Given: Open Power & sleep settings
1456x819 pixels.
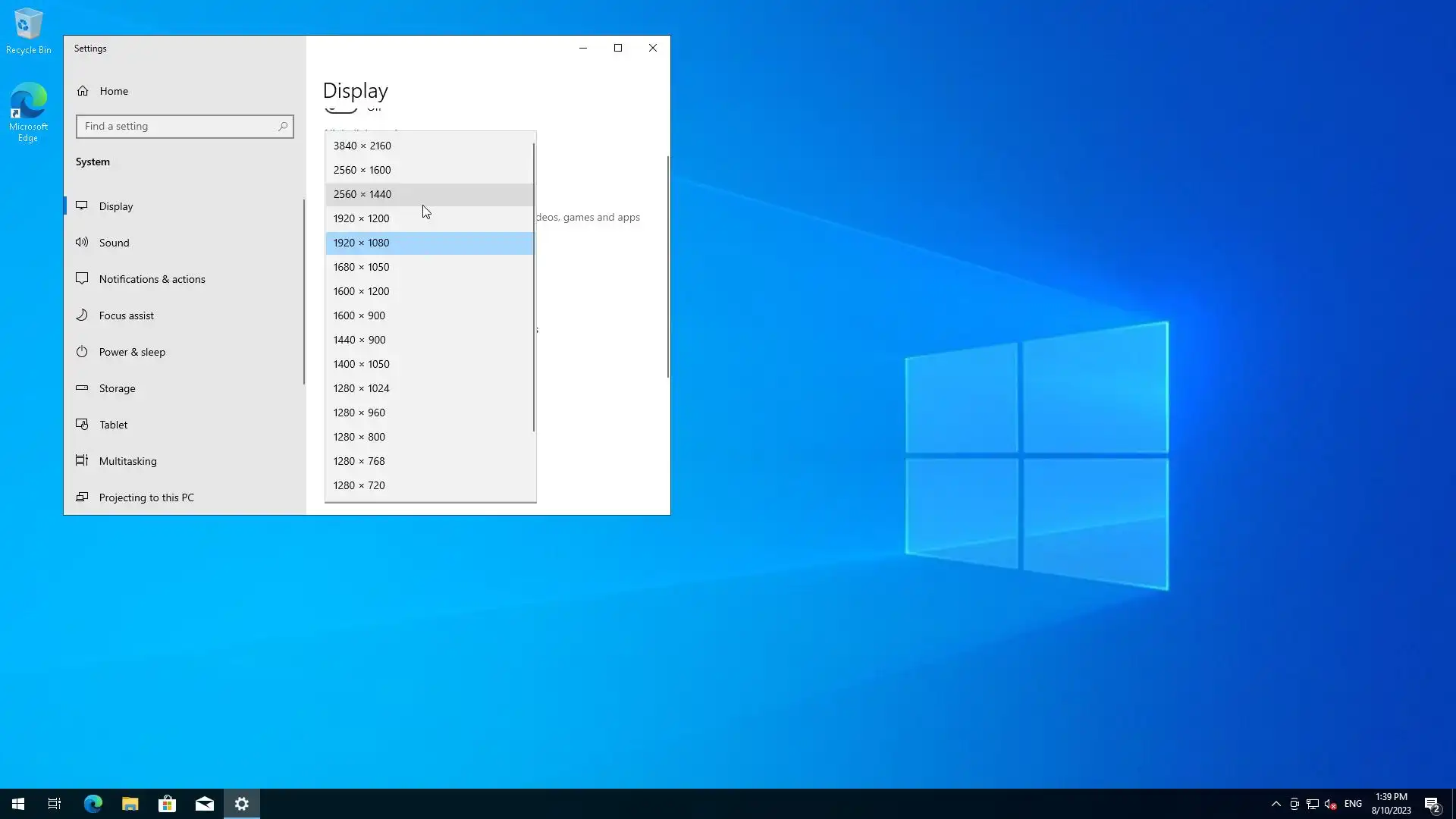Looking at the screenshot, I should (132, 352).
